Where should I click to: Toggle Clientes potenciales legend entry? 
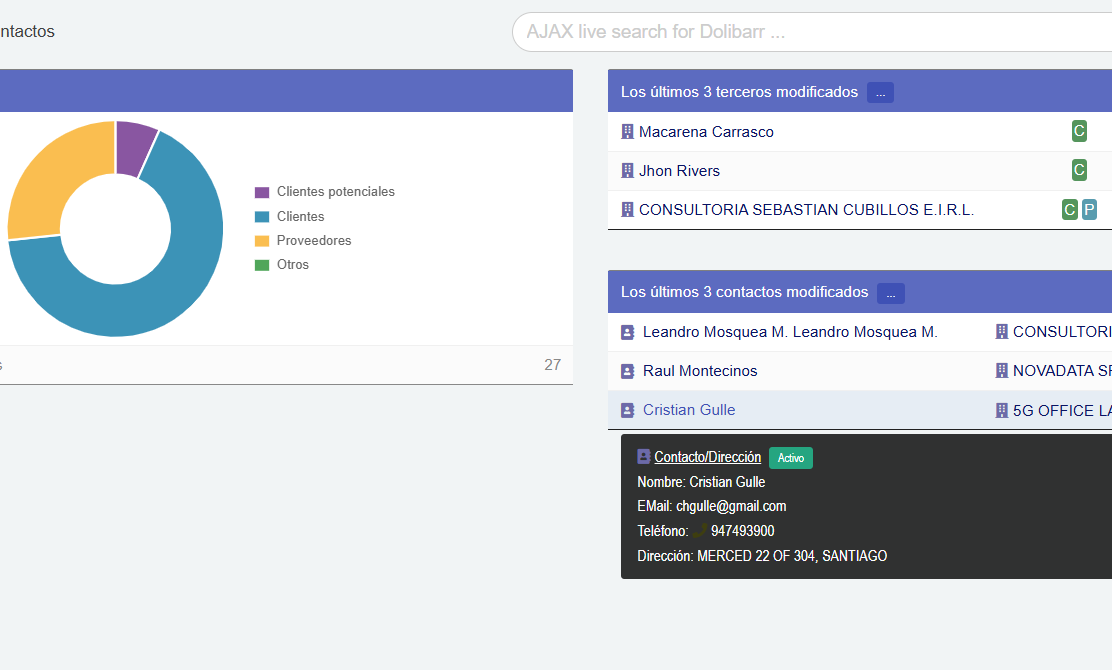[335, 192]
